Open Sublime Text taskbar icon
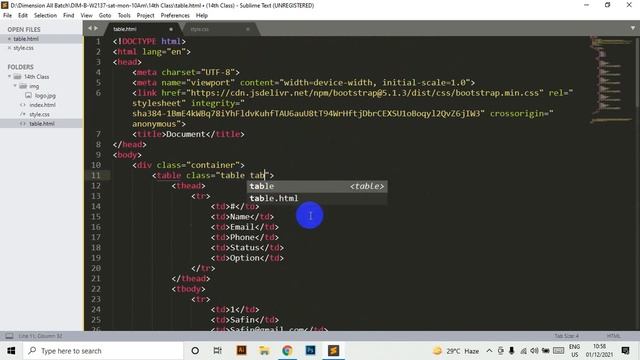This screenshot has width=640, height=360. [333, 351]
